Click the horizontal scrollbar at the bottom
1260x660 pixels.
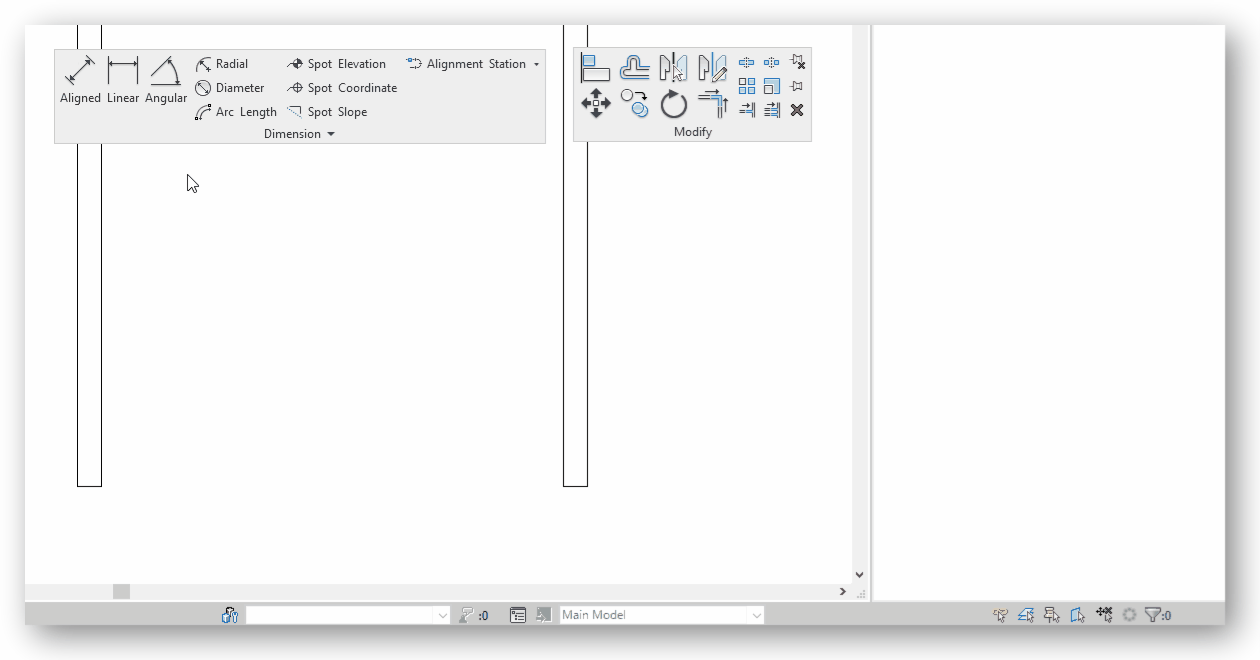(x=120, y=591)
